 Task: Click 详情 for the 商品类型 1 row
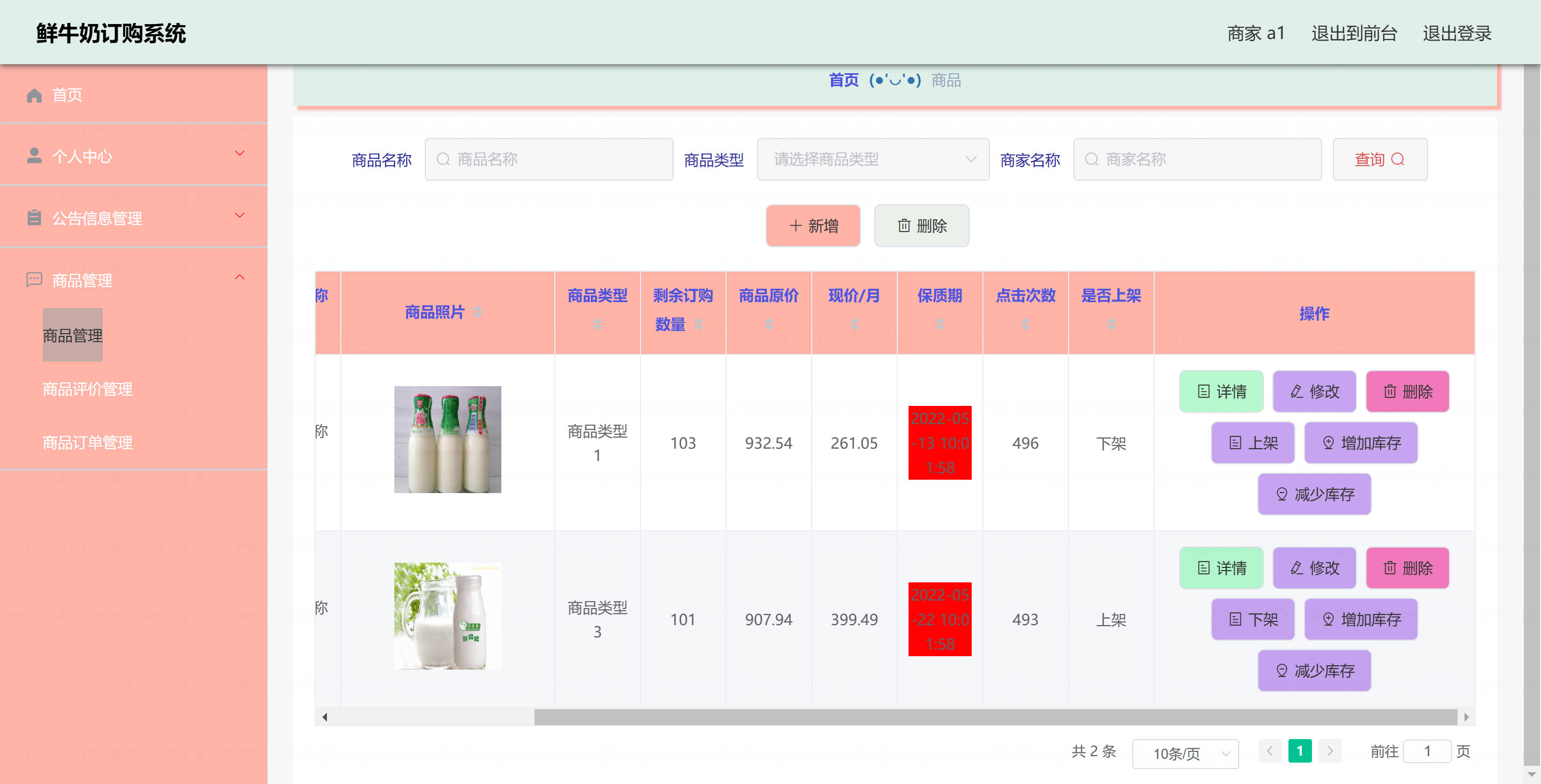tap(1221, 391)
